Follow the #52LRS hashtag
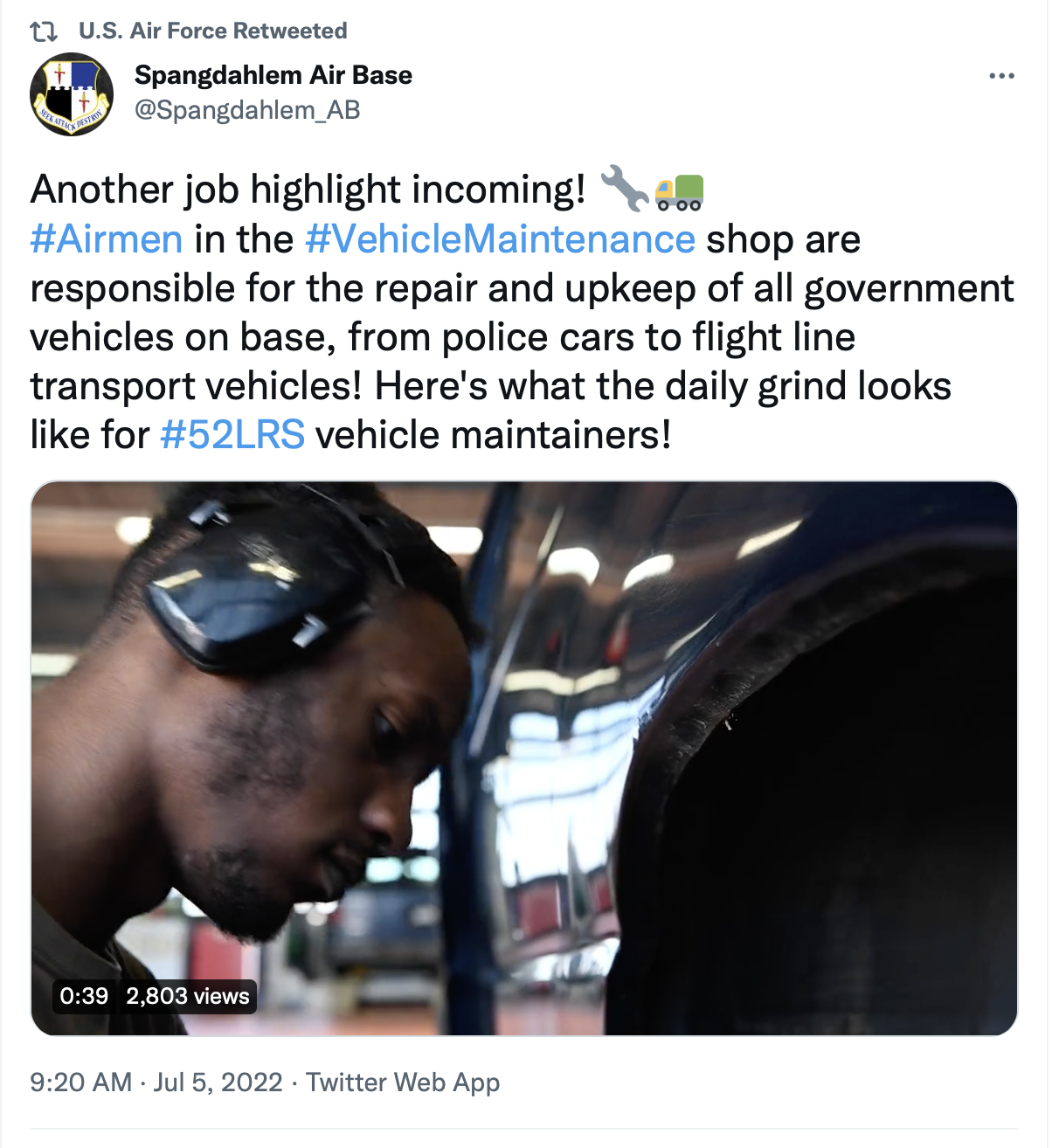The image size is (1052, 1148). pos(232,434)
